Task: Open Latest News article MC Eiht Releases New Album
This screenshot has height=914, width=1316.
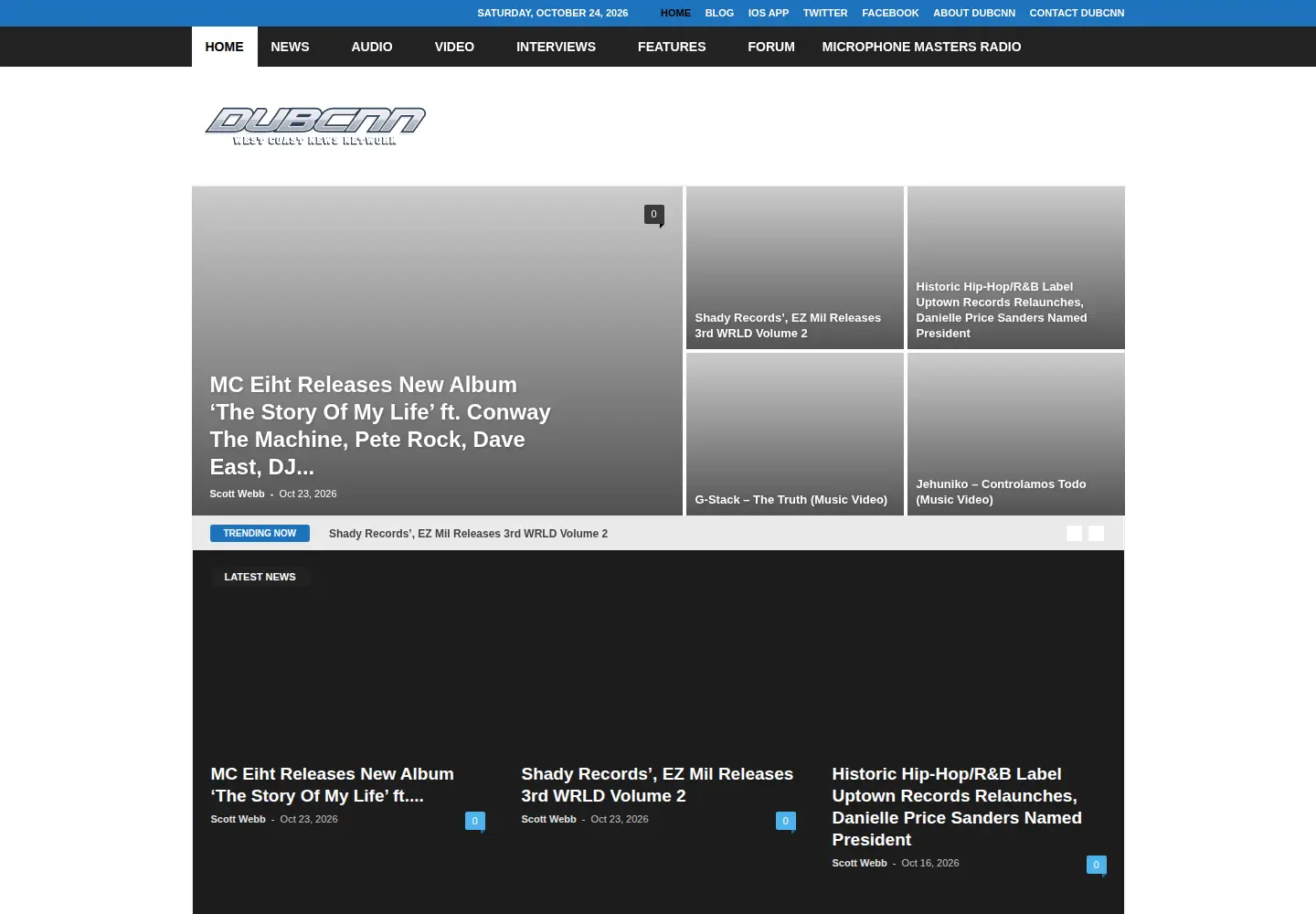Action: [332, 785]
